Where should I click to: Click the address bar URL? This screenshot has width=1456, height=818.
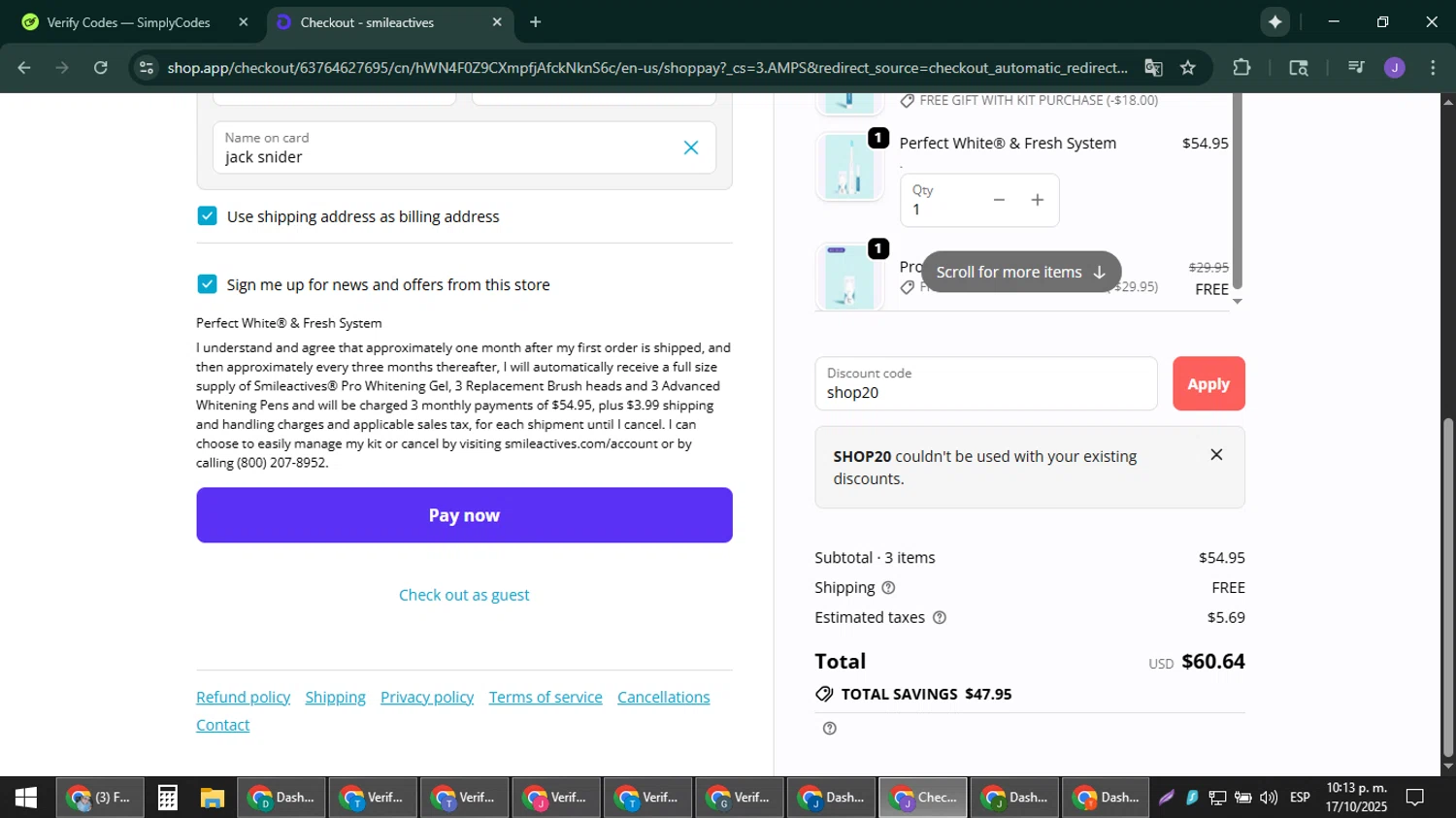646,68
